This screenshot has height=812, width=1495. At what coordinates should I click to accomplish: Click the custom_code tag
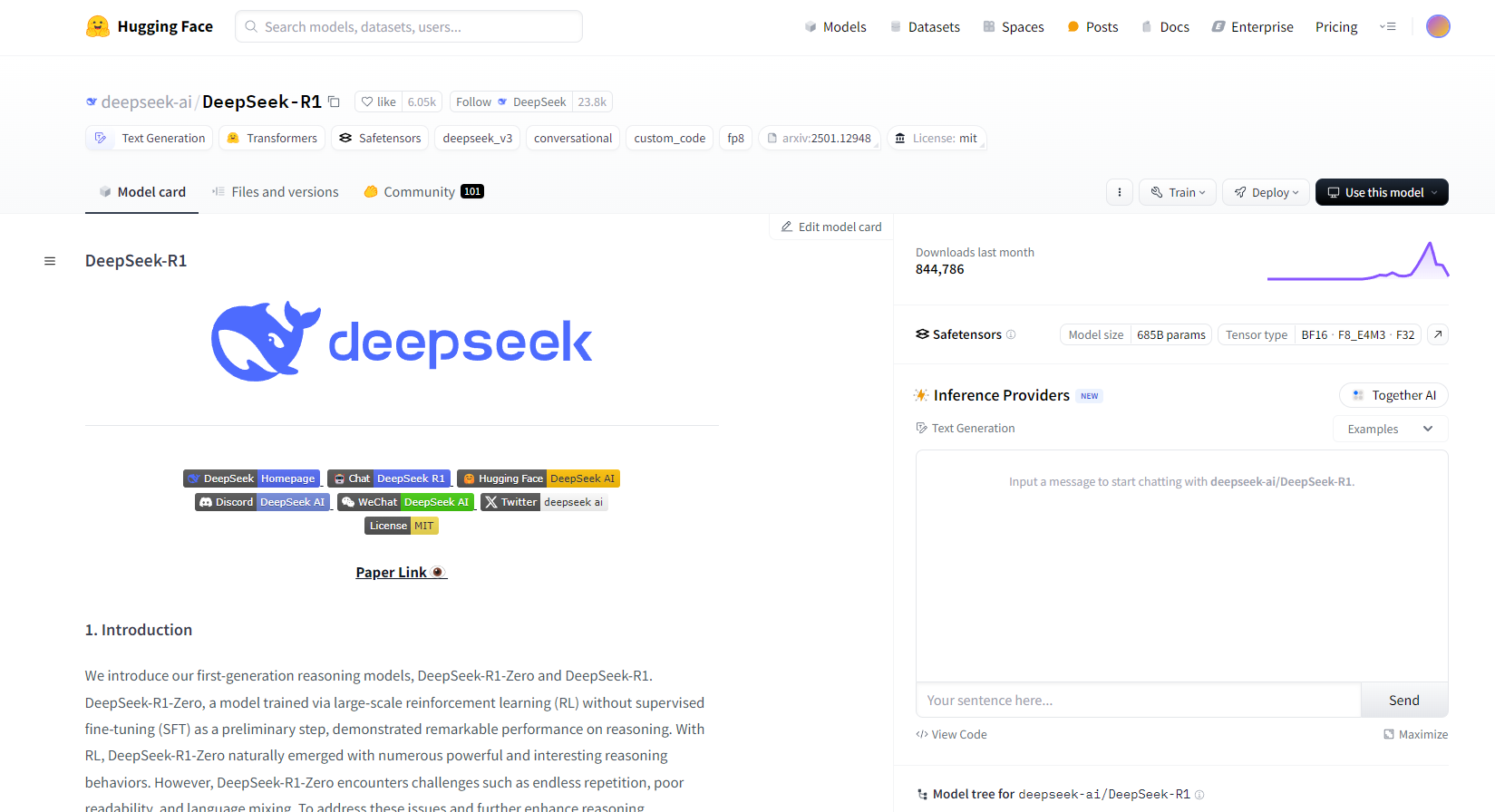pyautogui.click(x=670, y=138)
